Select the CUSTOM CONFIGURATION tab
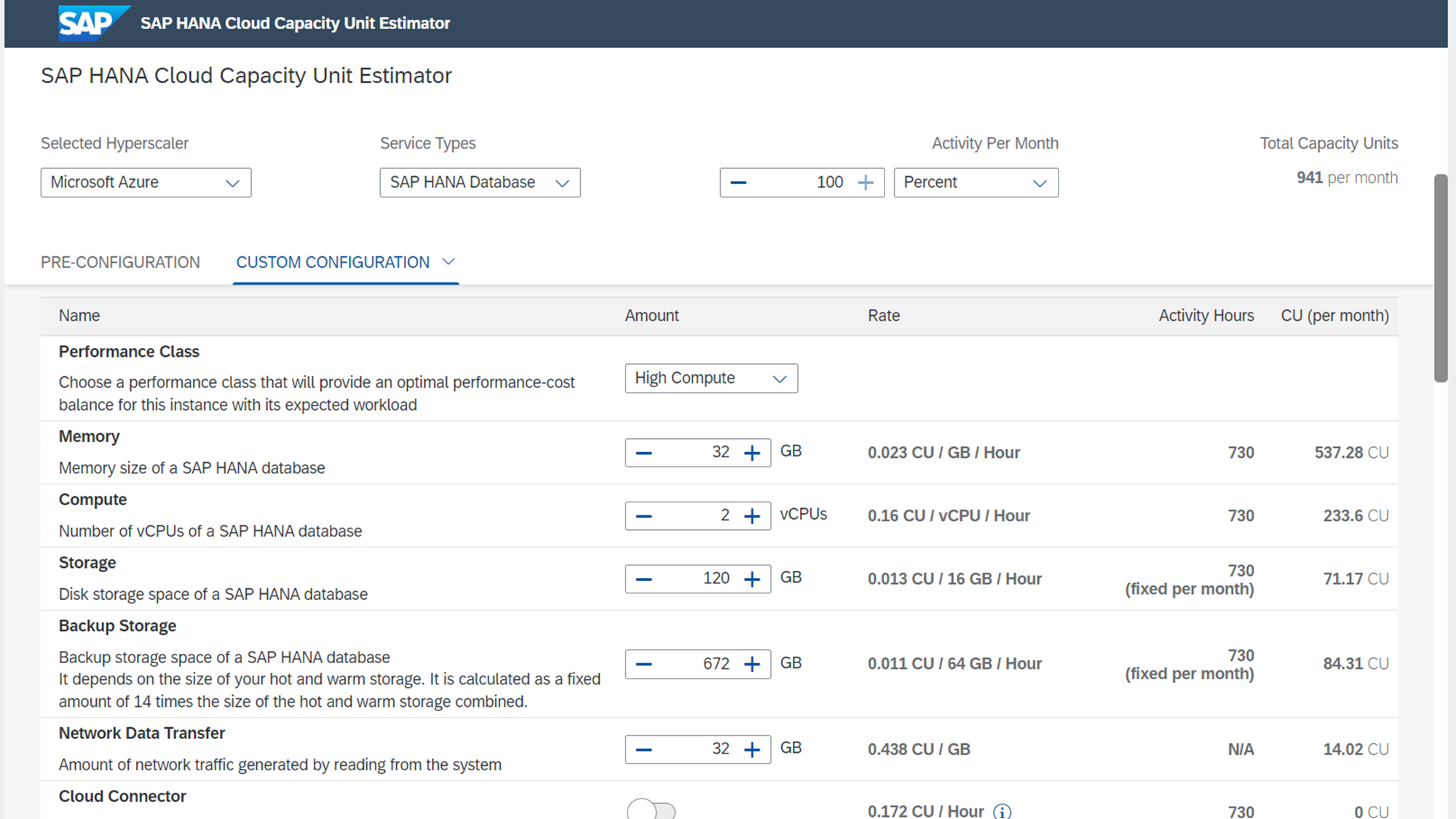Viewport: 1456px width, 819px height. (333, 262)
